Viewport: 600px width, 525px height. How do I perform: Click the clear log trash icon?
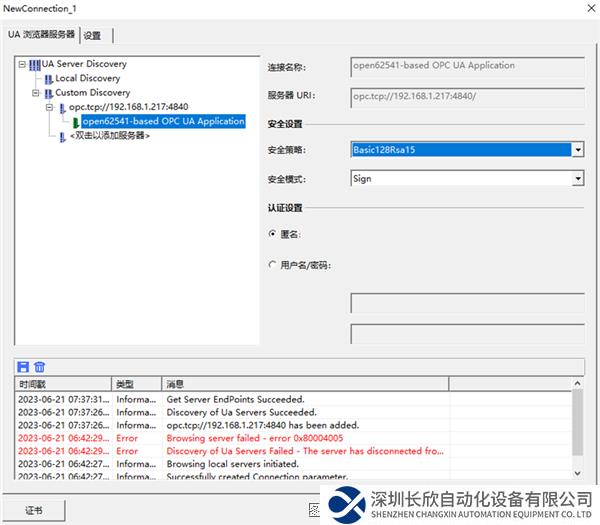coord(39,367)
